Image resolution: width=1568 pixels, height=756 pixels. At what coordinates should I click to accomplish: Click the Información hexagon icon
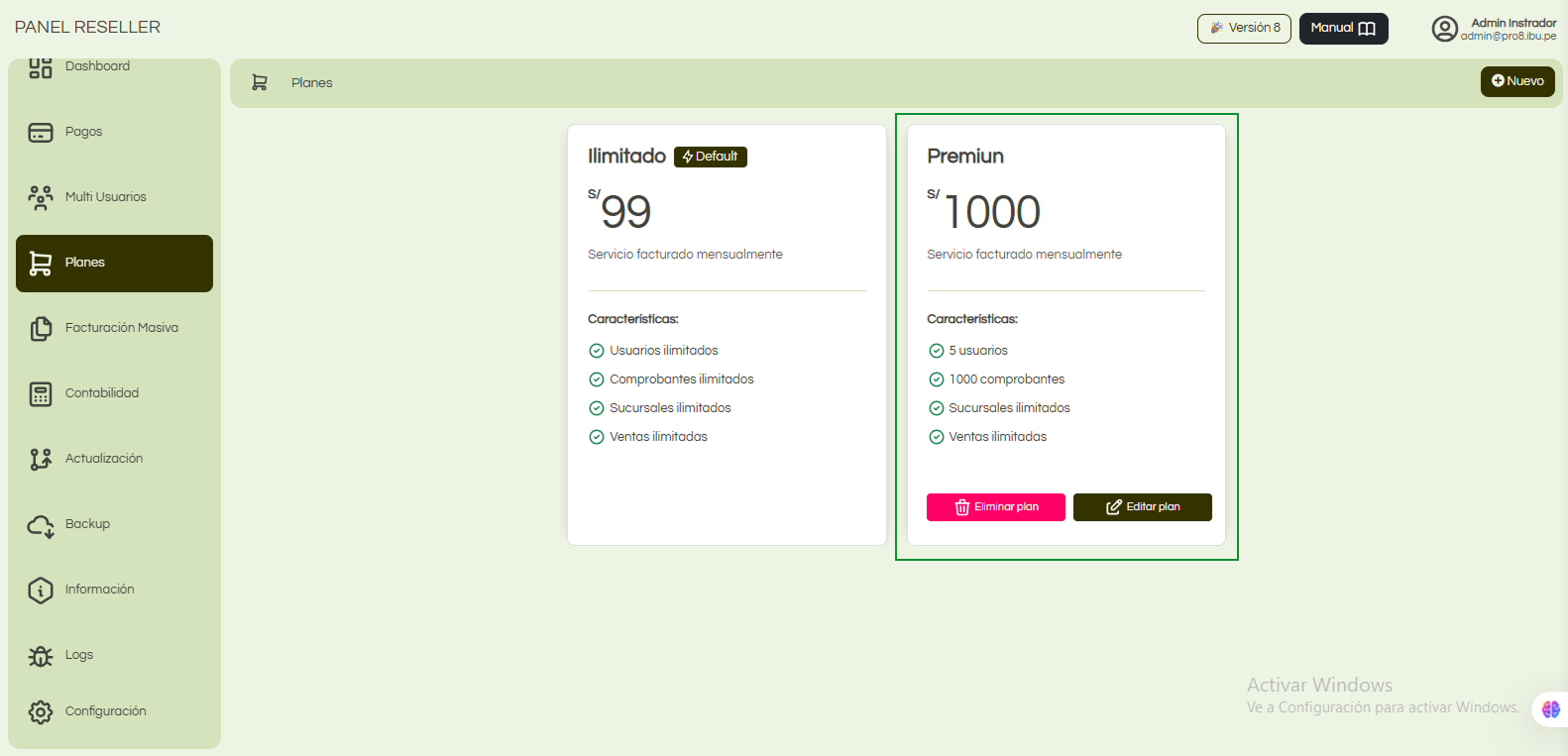pyautogui.click(x=40, y=591)
